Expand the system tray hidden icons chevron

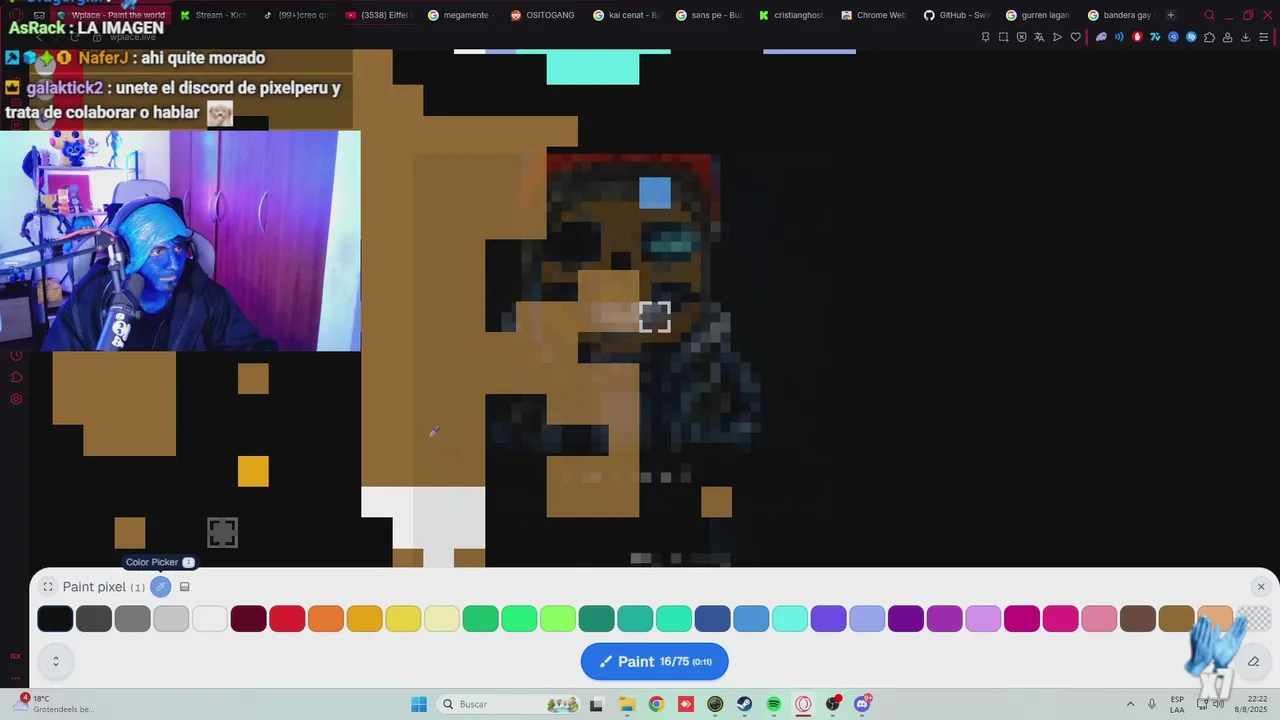coord(1130,704)
